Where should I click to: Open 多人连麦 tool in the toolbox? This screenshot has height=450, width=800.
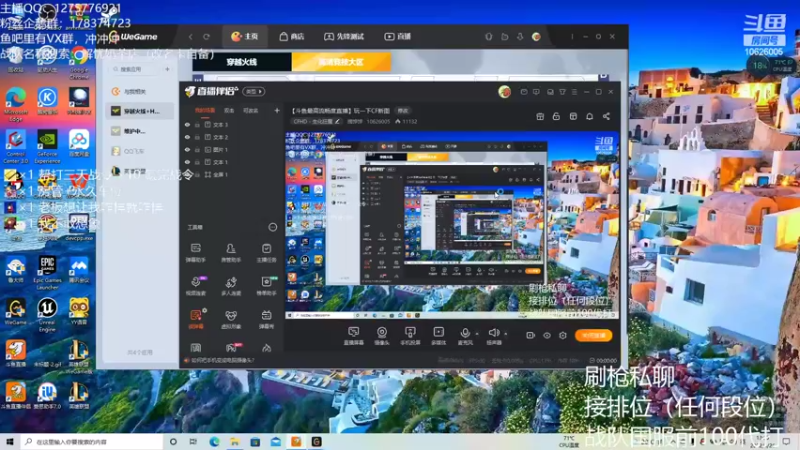231,286
